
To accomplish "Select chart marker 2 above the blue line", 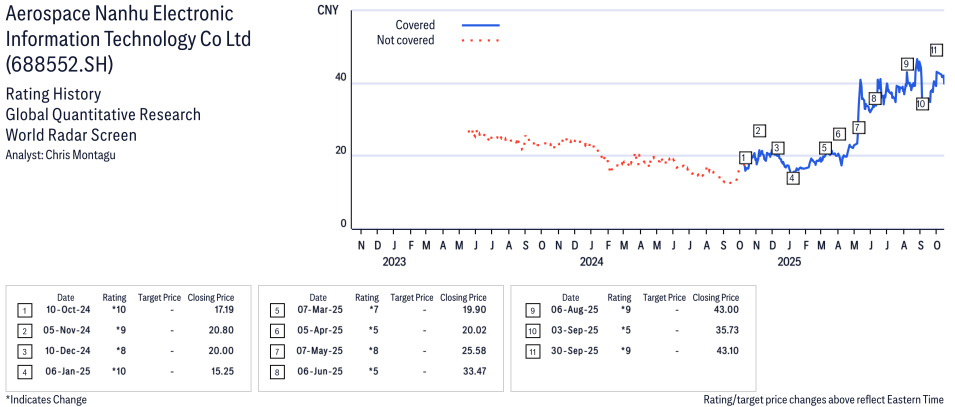I will tap(759, 131).
